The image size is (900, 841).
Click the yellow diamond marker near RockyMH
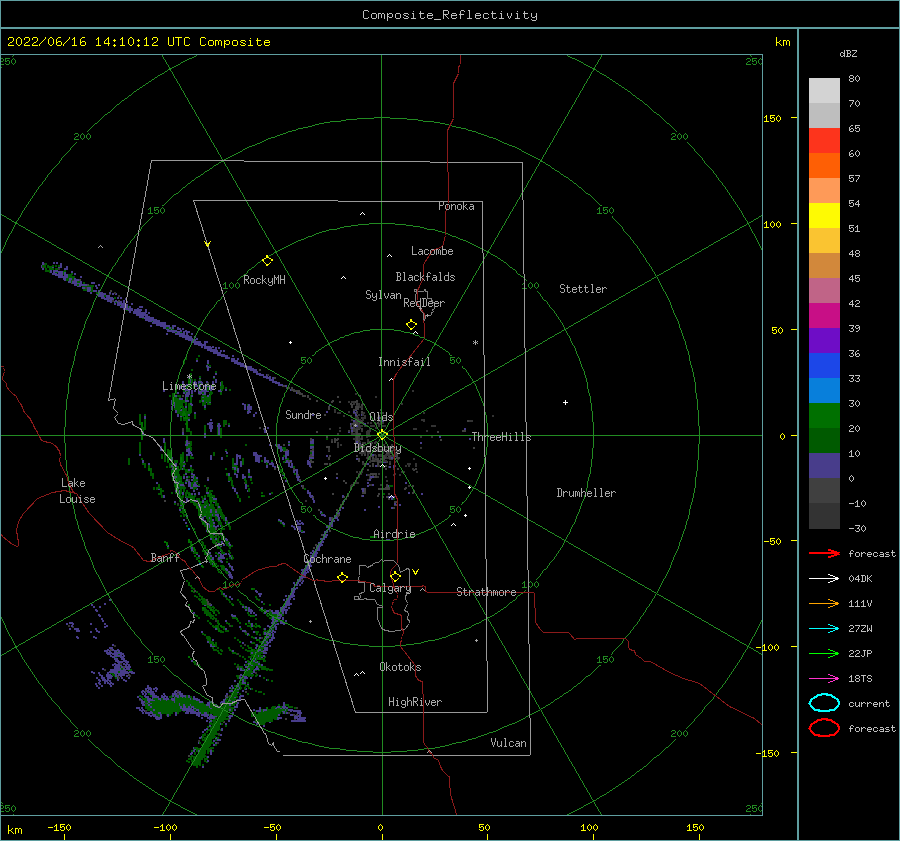coord(267,261)
